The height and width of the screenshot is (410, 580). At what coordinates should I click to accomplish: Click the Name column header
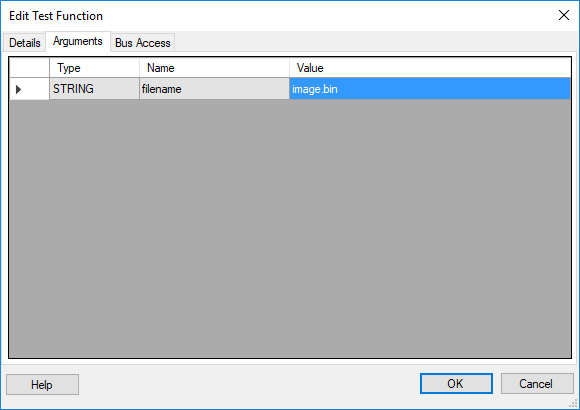click(x=214, y=68)
